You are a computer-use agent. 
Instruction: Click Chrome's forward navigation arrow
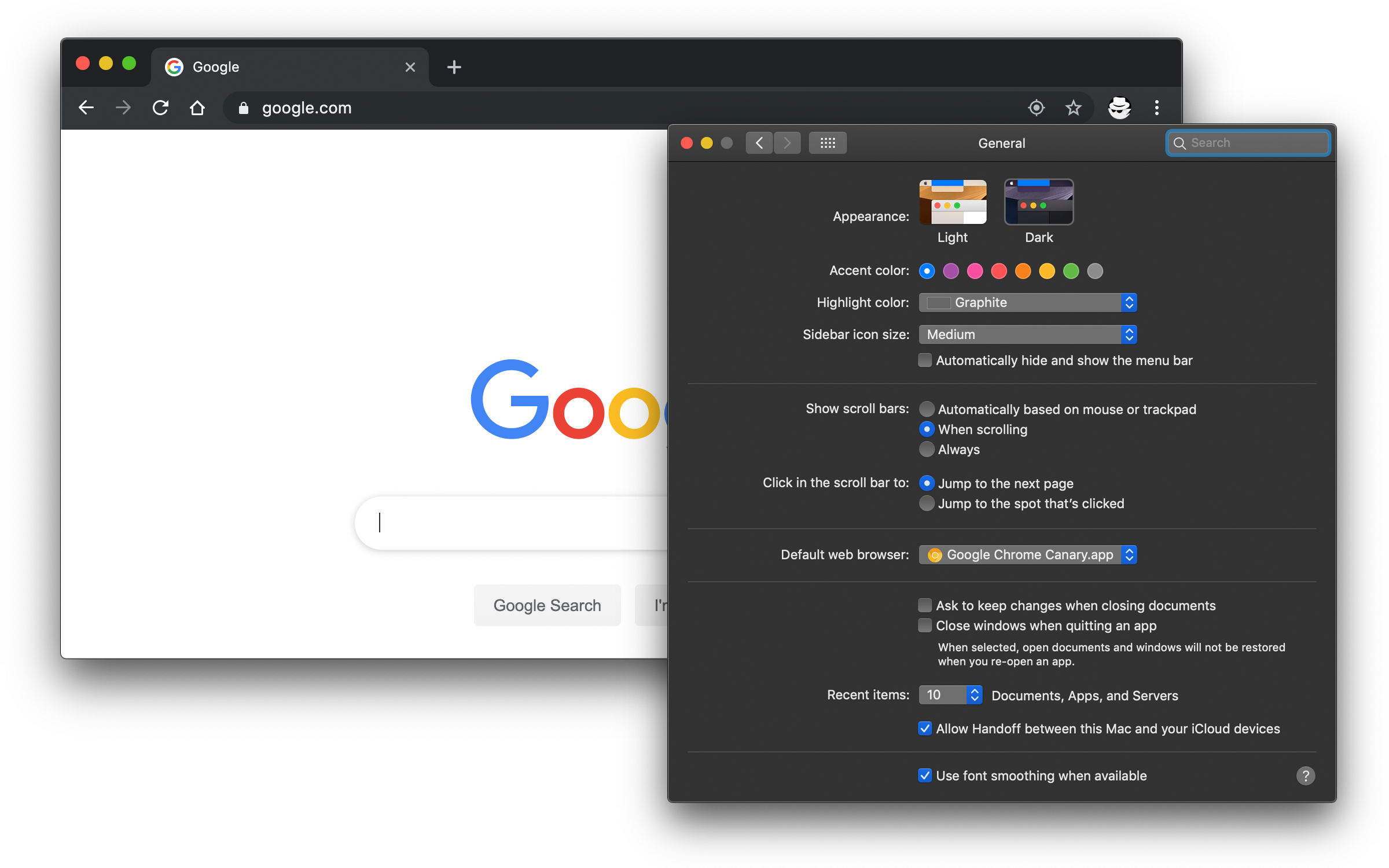click(123, 108)
